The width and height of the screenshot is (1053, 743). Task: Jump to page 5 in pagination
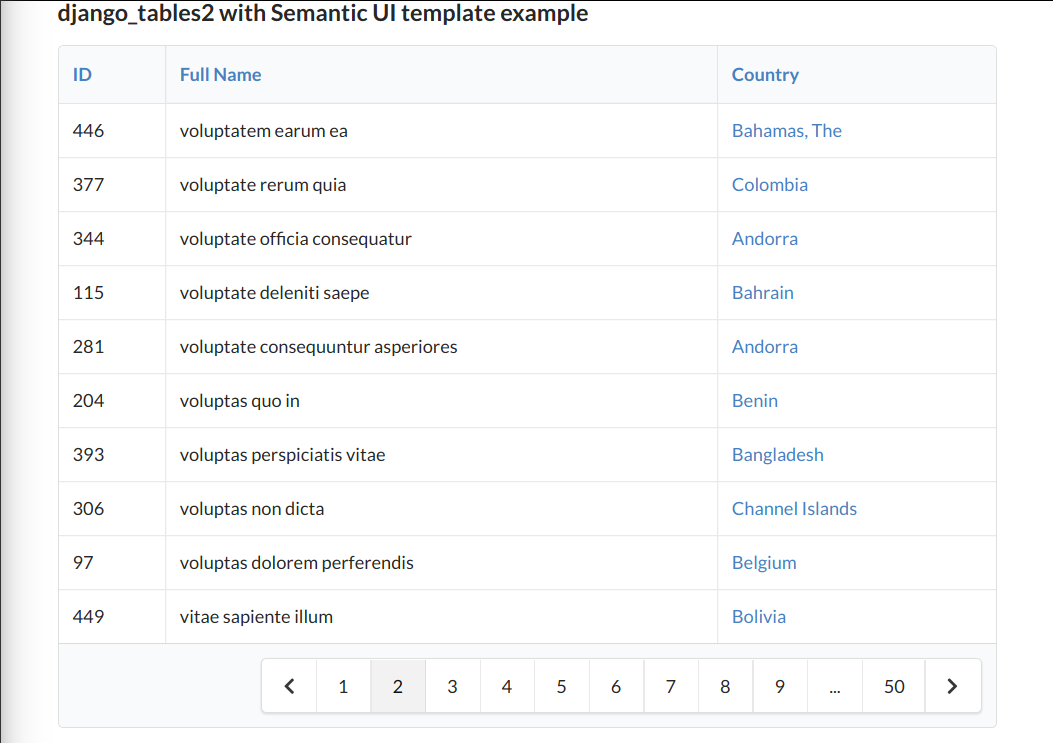coord(561,686)
